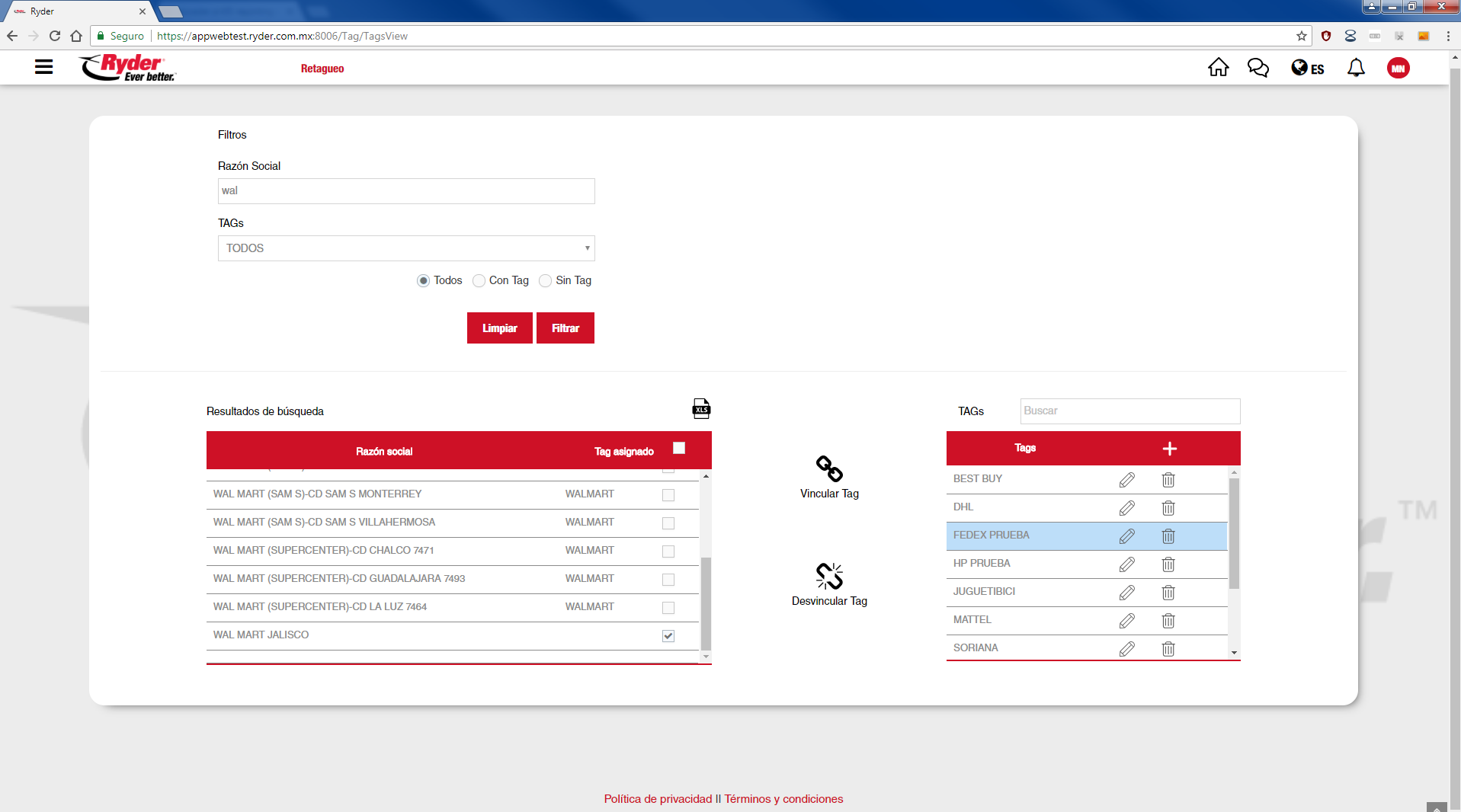Check the select-all checkbox in table header
The width and height of the screenshot is (1461, 812).
[679, 449]
